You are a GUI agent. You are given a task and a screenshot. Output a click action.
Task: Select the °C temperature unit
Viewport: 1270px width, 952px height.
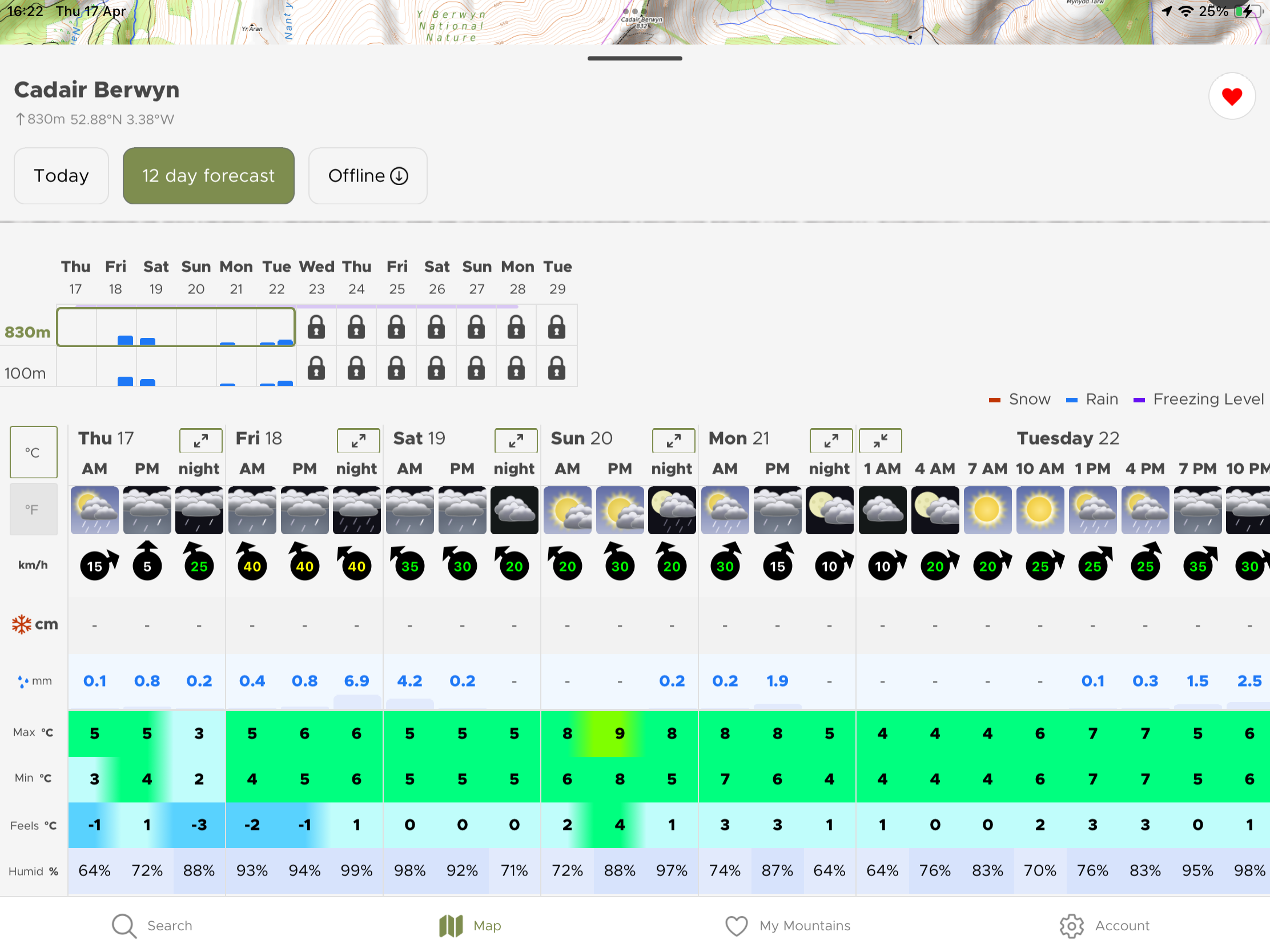tap(33, 452)
